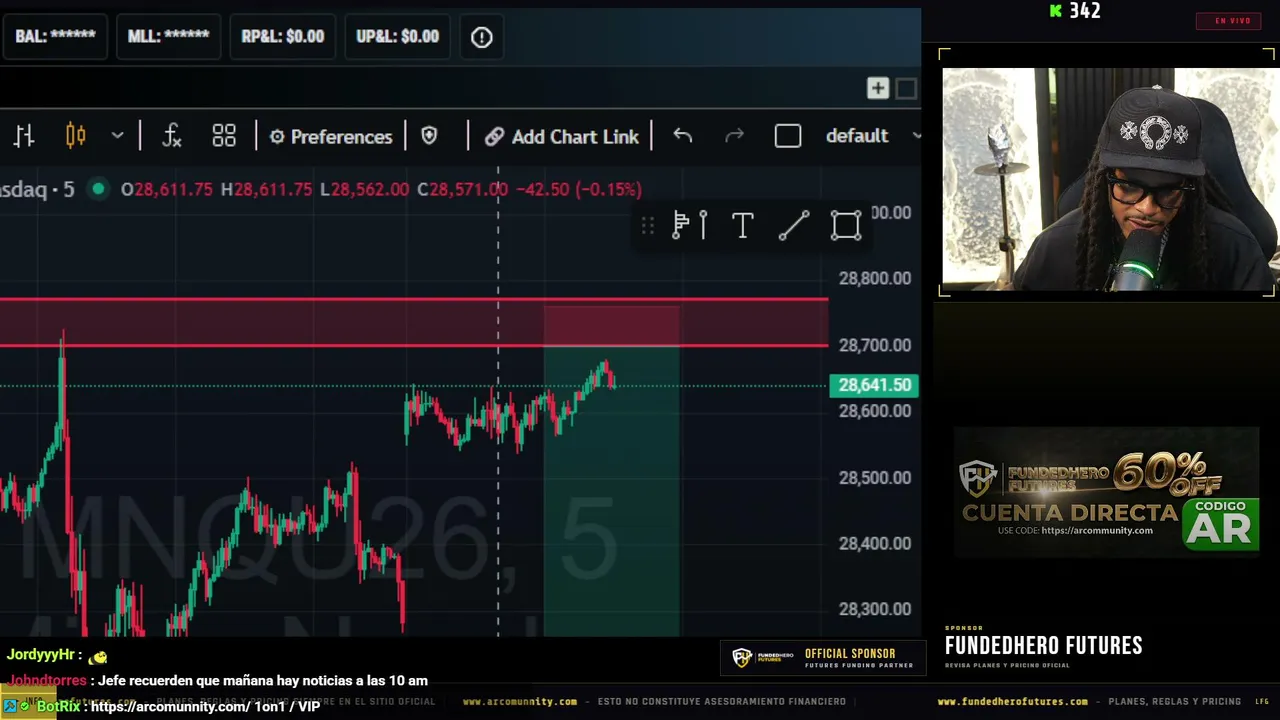
Task: Click the 28,800.00 price axis label
Action: [x=875, y=279]
